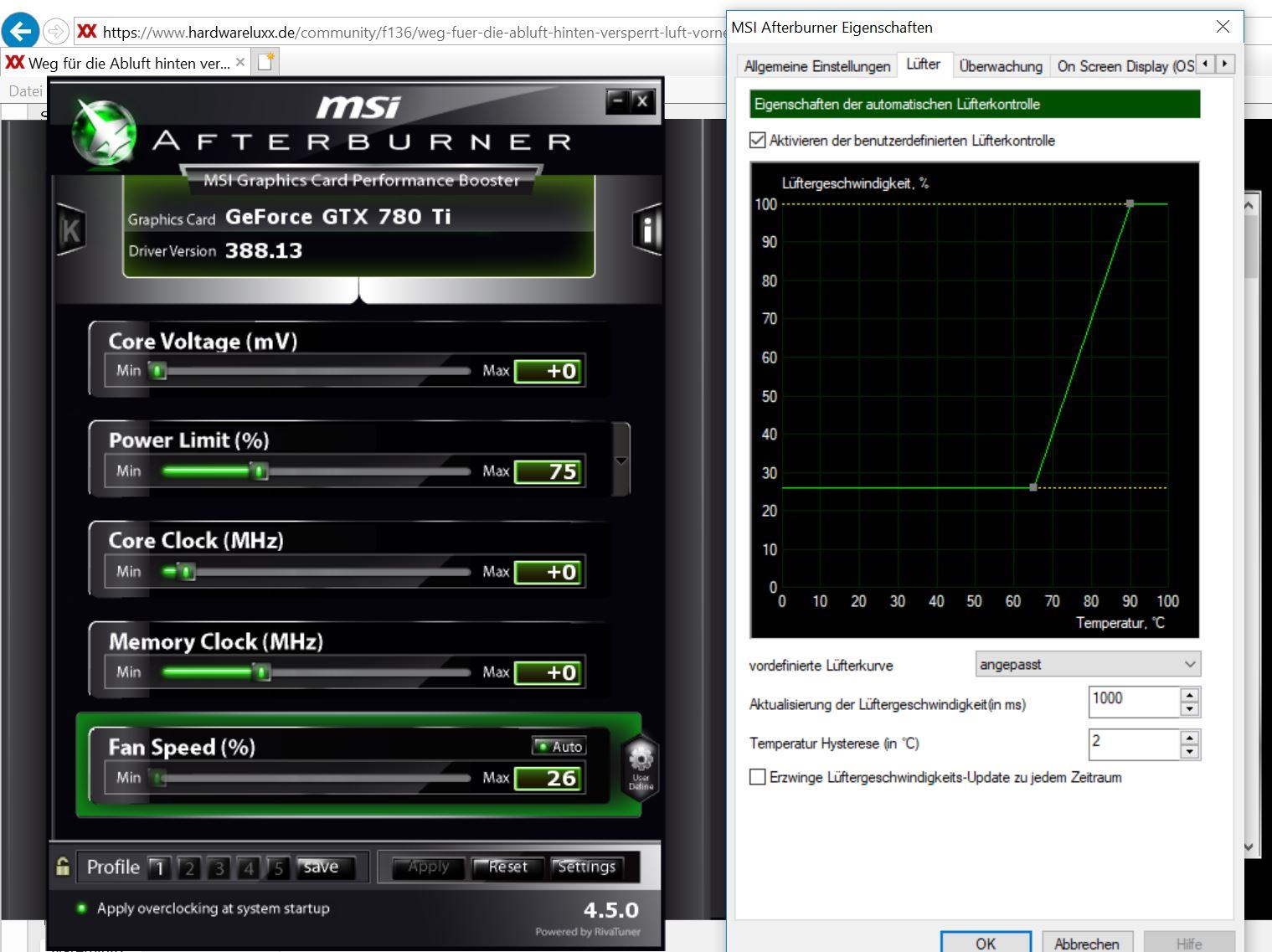Click the Apply button in Afterburner

pyautogui.click(x=429, y=867)
